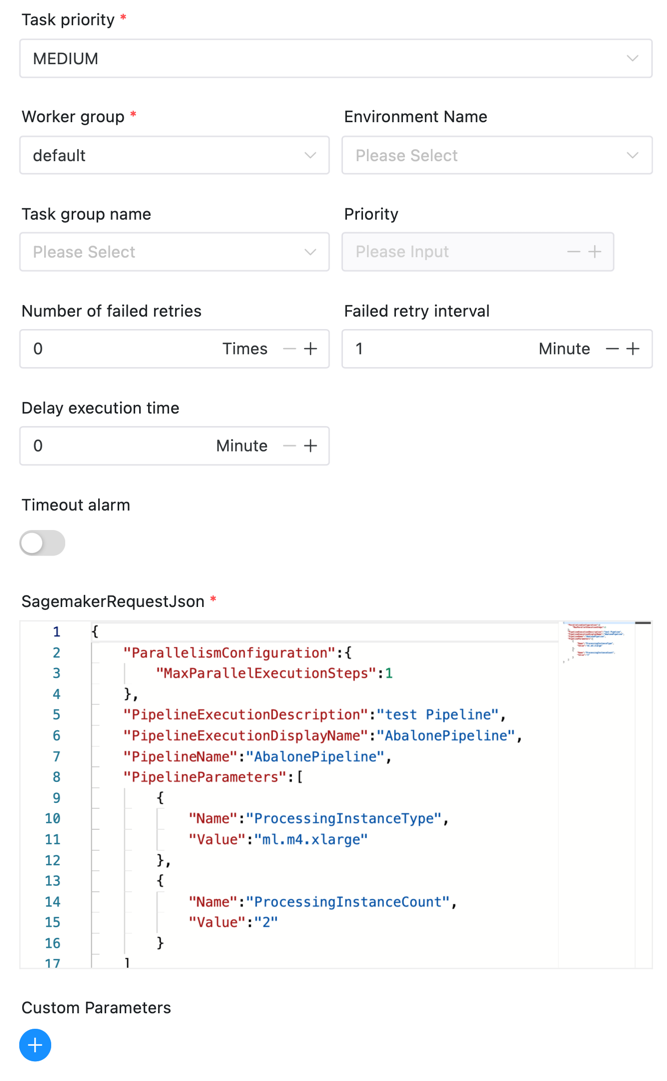Click plus icon to add custom parameter

35,1045
